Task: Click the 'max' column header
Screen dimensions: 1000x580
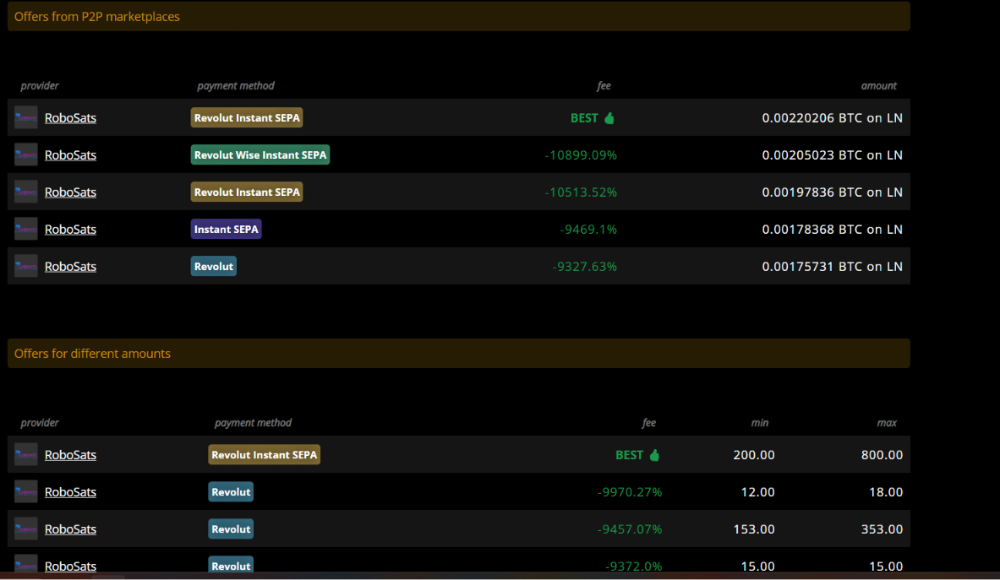Action: [887, 422]
